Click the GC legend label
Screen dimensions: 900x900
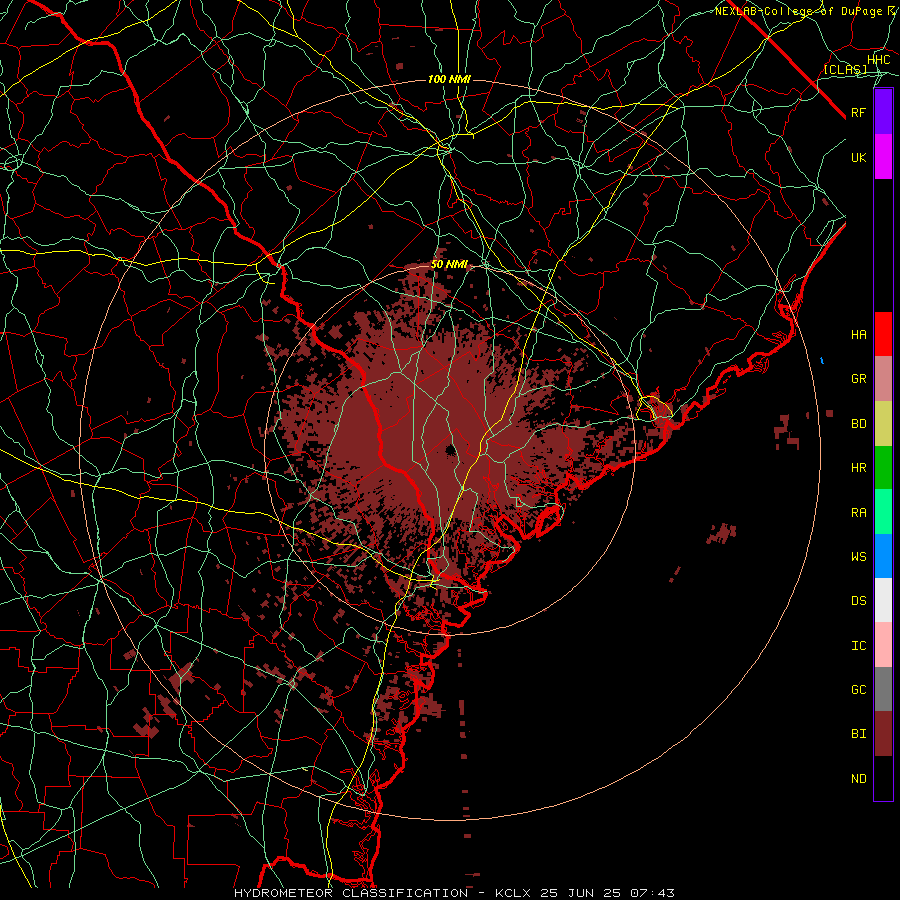[x=858, y=690]
